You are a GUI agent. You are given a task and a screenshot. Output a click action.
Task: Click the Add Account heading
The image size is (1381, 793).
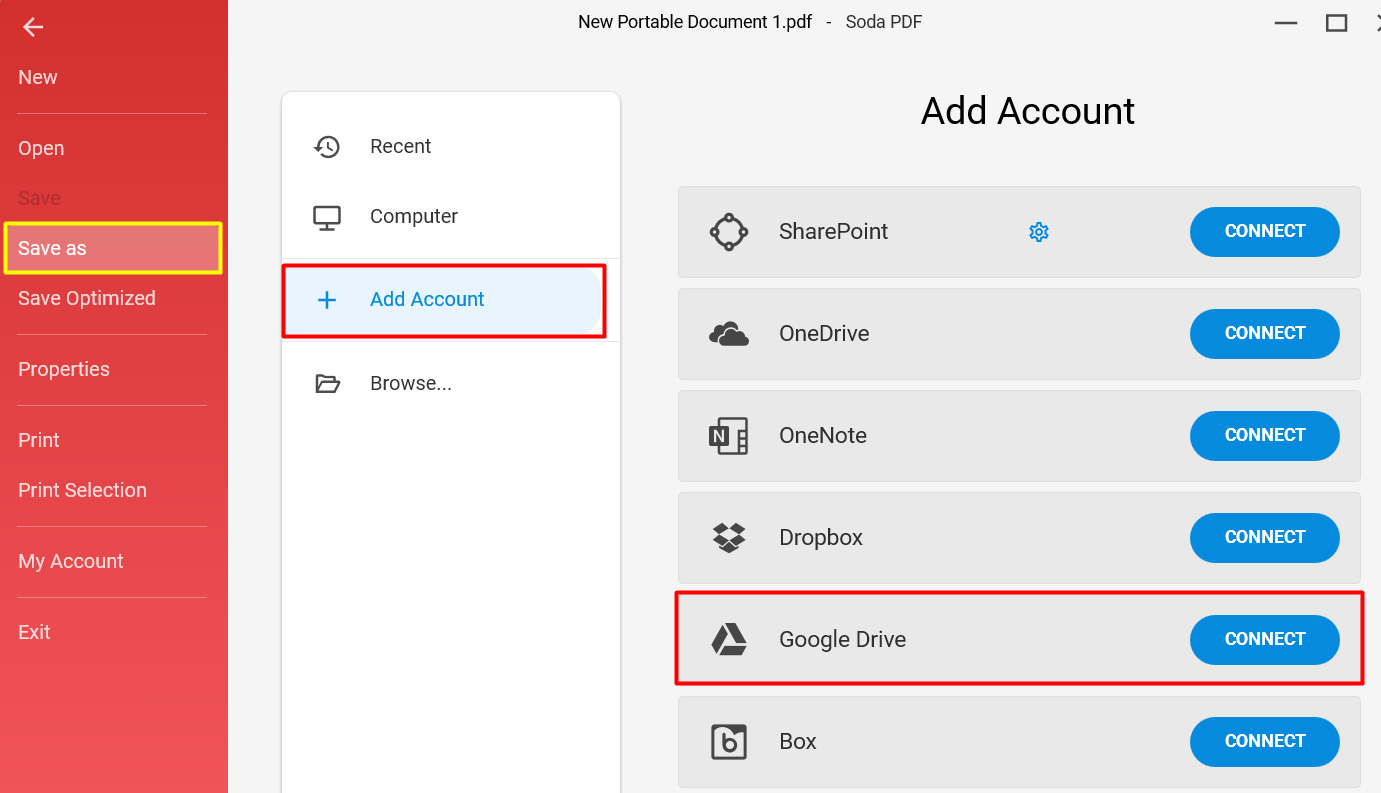(x=1027, y=111)
